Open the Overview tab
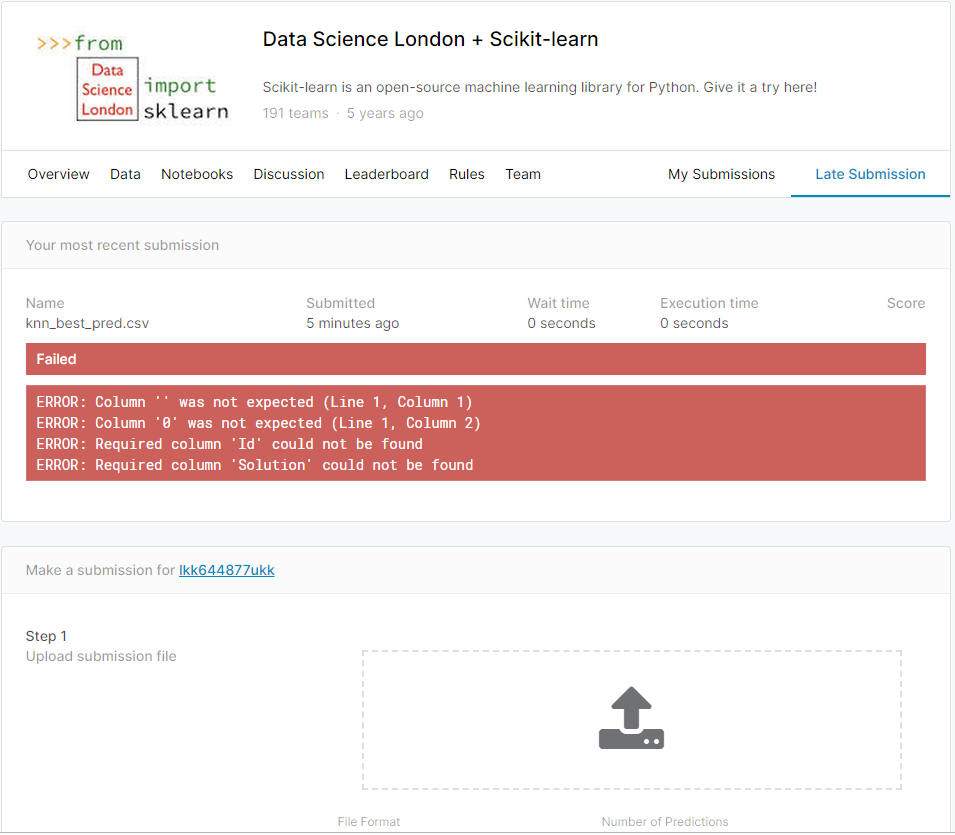The height and width of the screenshot is (835, 955). pyautogui.click(x=58, y=174)
